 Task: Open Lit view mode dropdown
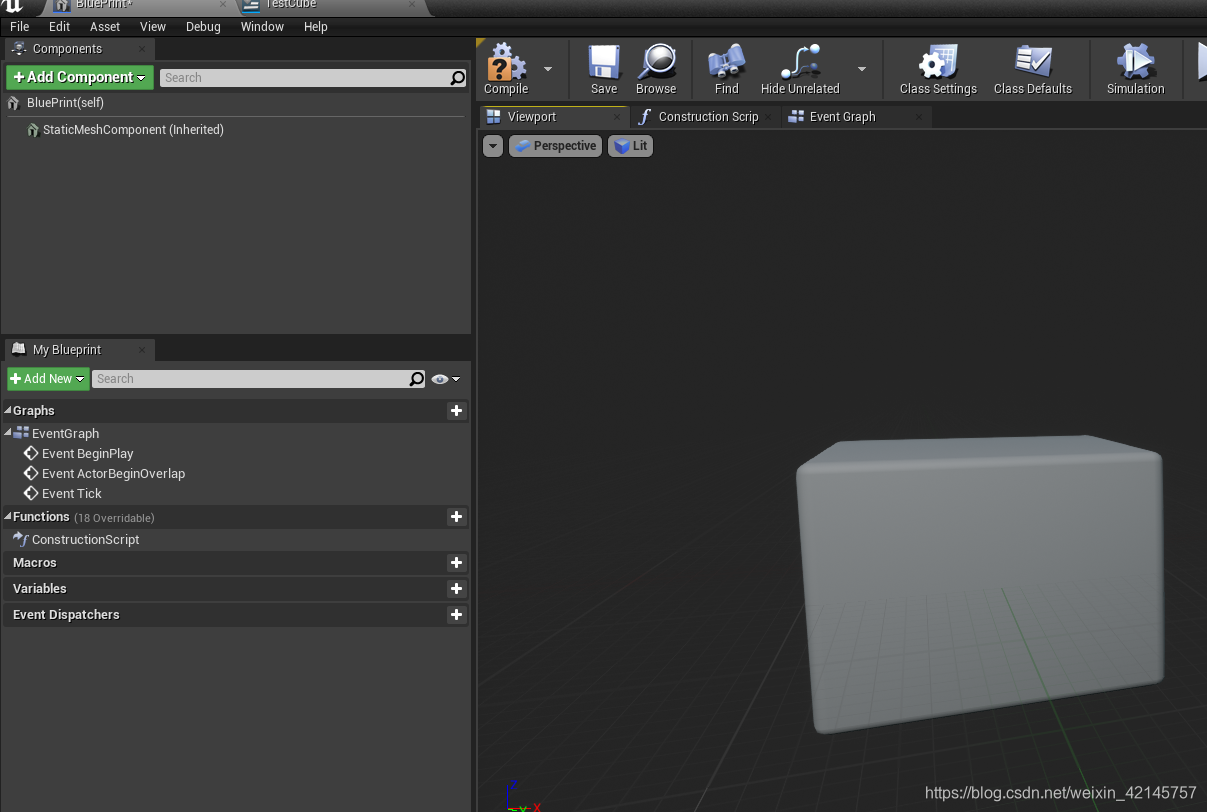click(630, 146)
